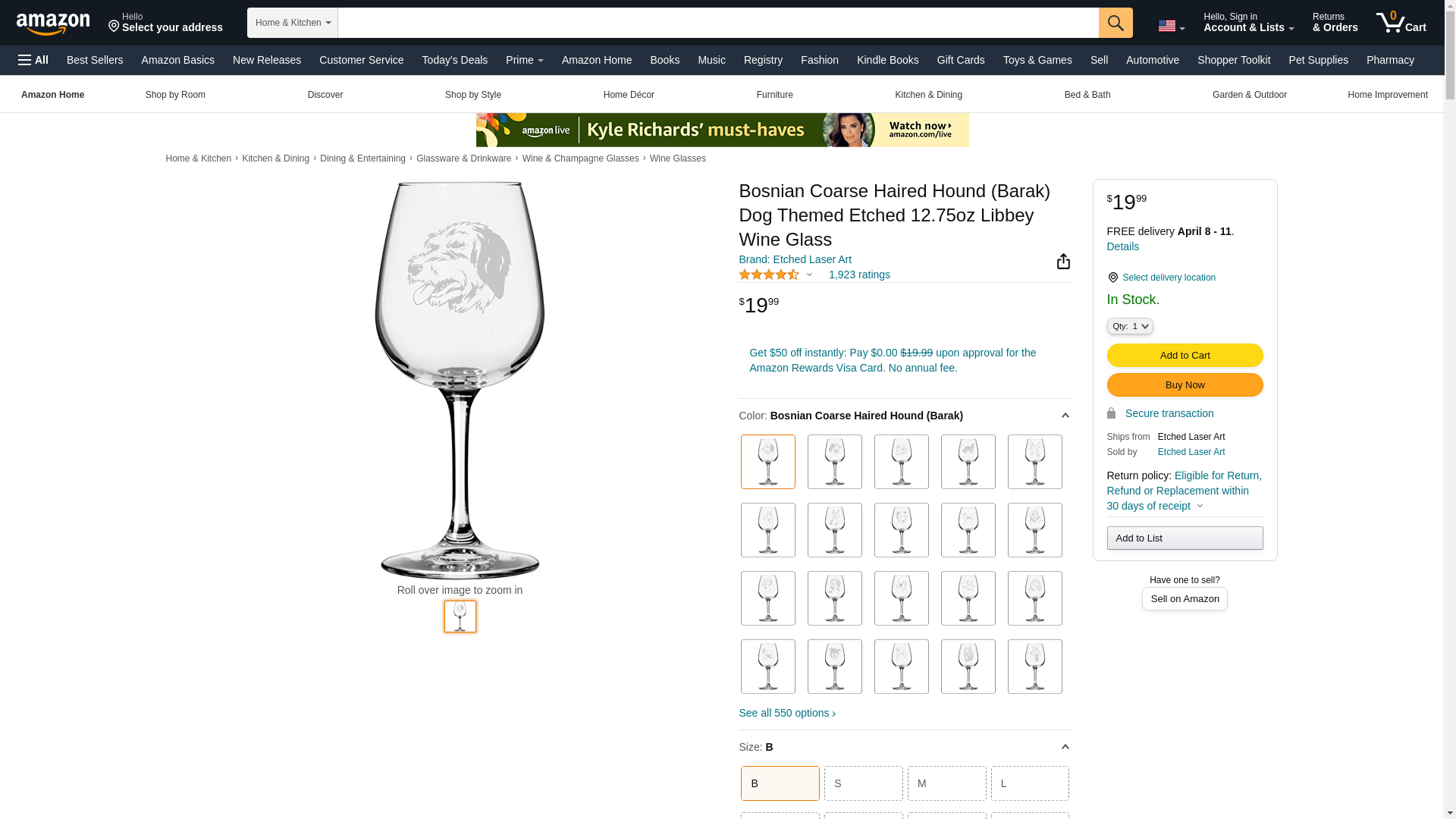Viewport: 1456px width, 819px height.
Task: Click the search text input field
Action: [x=718, y=23]
